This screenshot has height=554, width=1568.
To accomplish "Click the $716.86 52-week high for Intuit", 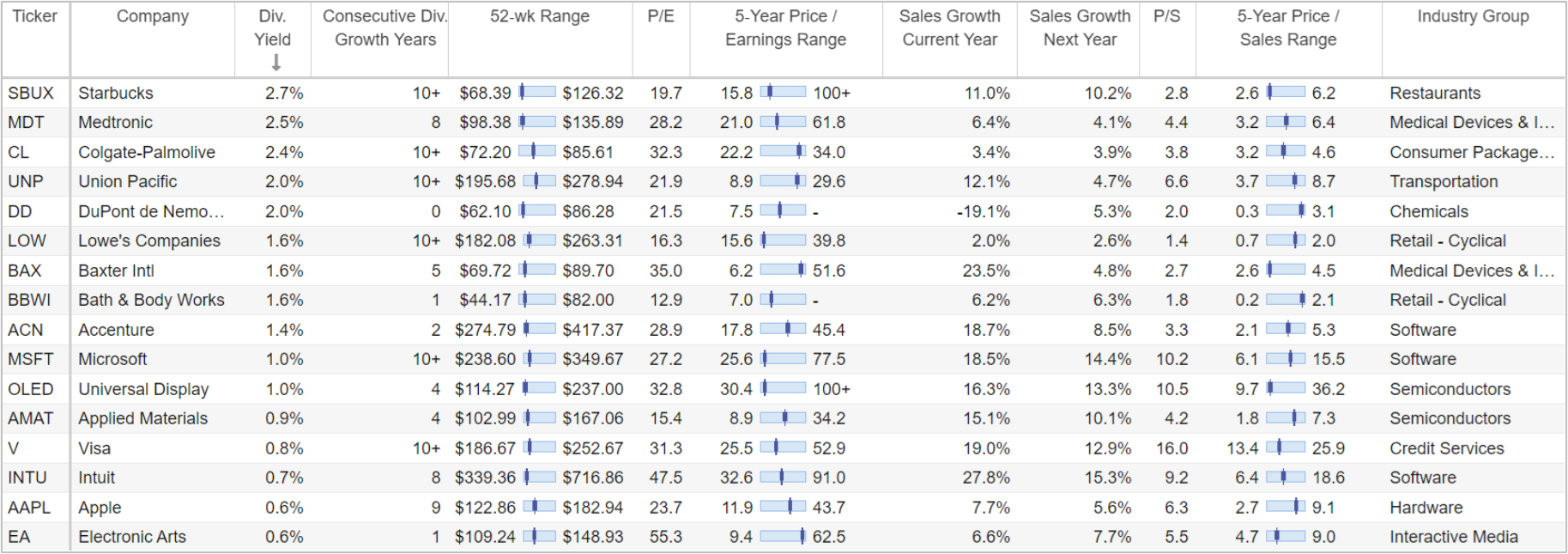I will (x=593, y=478).
